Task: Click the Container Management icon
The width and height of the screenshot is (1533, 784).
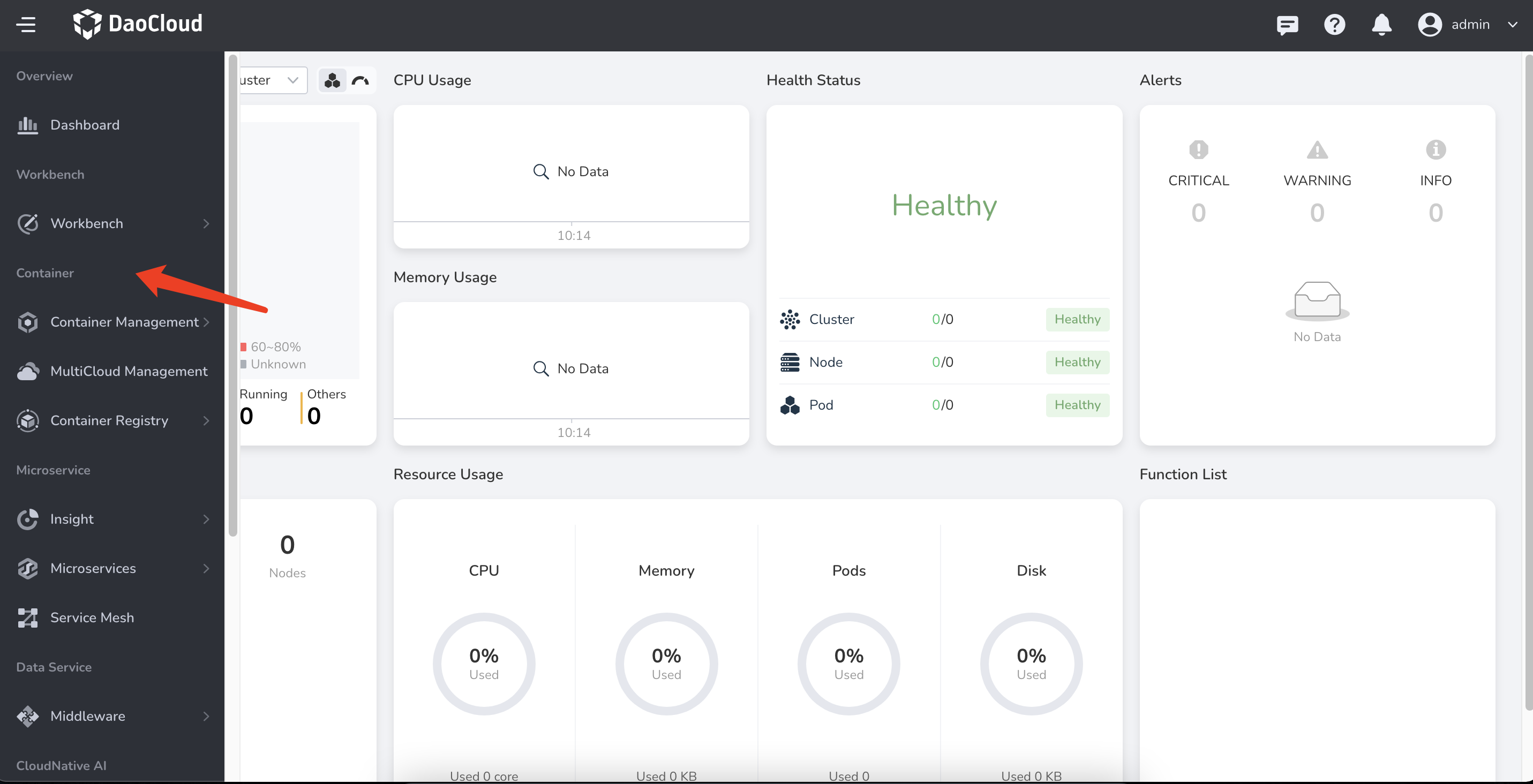Action: click(x=27, y=321)
